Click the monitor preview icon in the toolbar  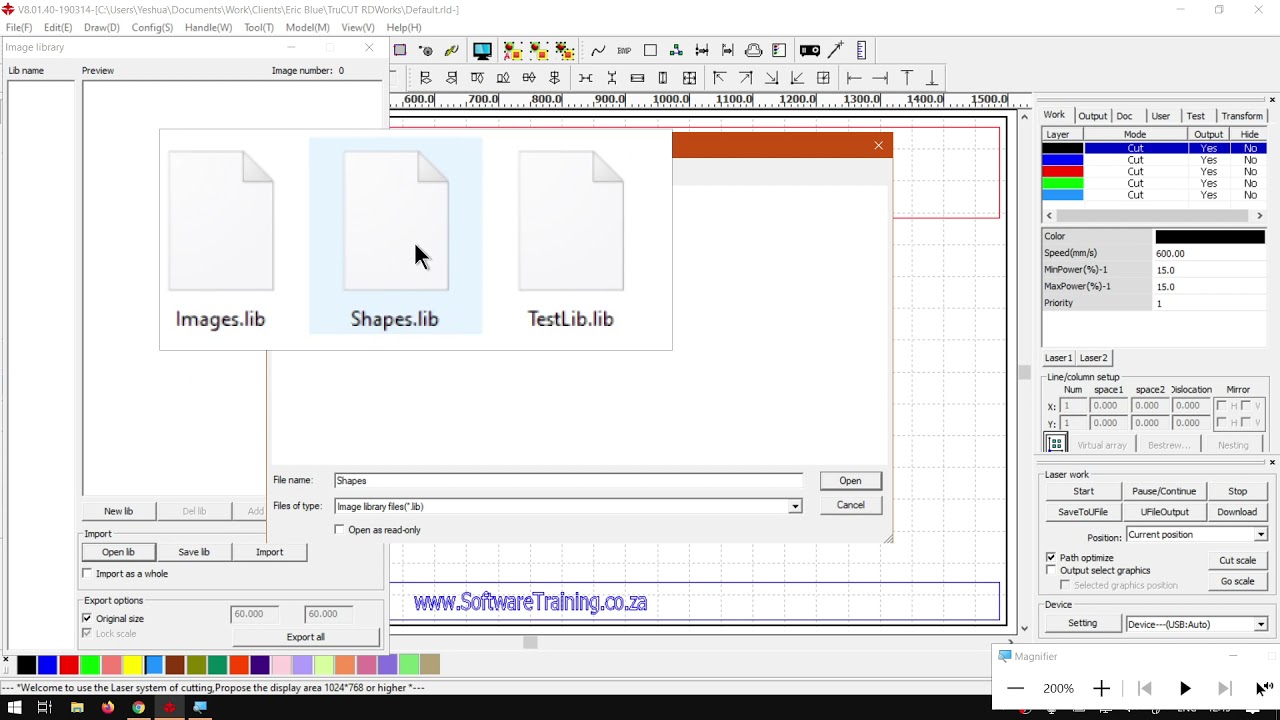[x=482, y=50]
